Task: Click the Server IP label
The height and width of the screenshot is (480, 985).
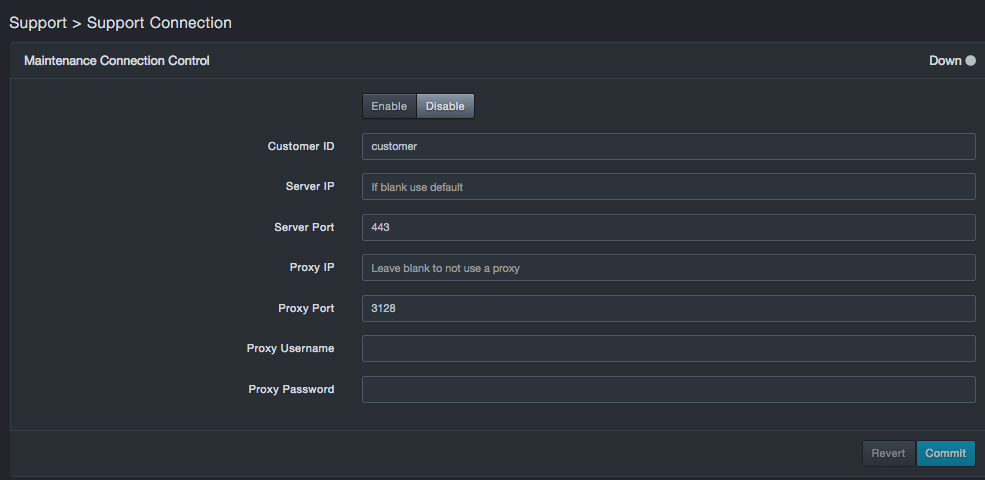Action: coord(310,187)
